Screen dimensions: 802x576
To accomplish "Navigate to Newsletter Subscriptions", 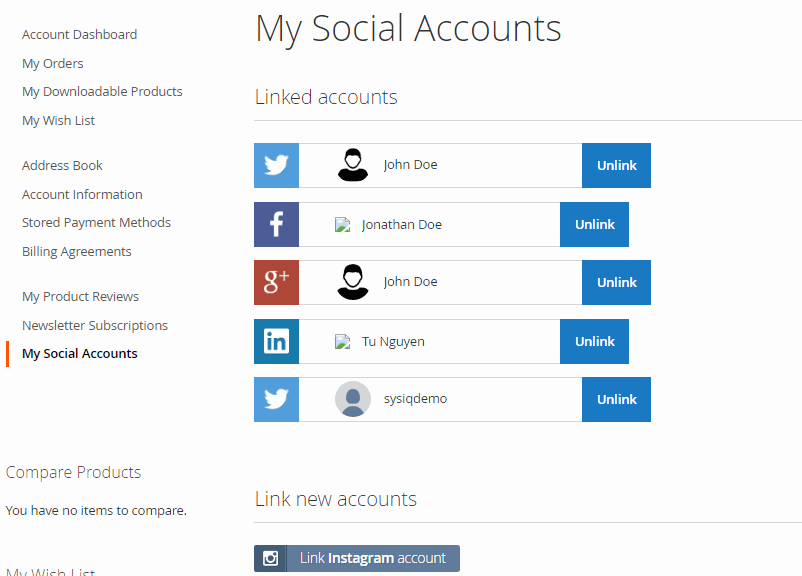I will 95,325.
